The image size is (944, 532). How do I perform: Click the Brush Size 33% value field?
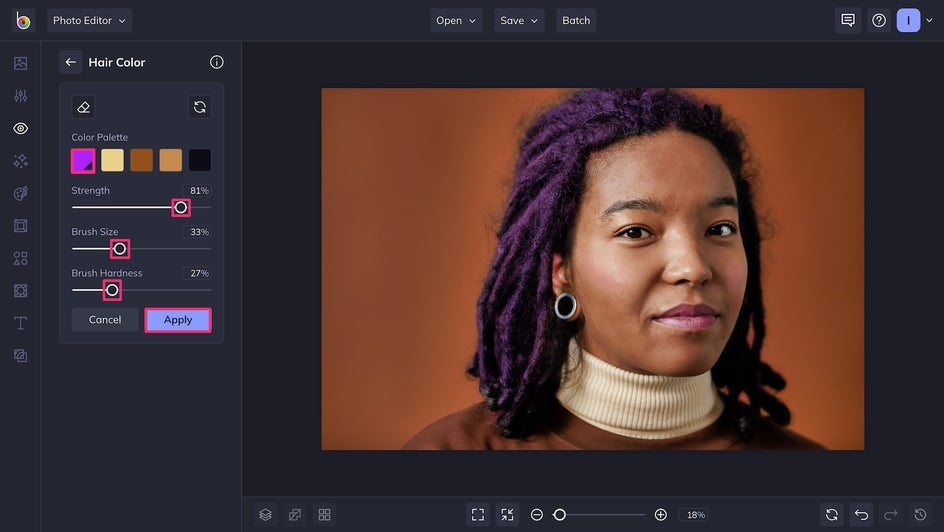pyautogui.click(x=199, y=232)
